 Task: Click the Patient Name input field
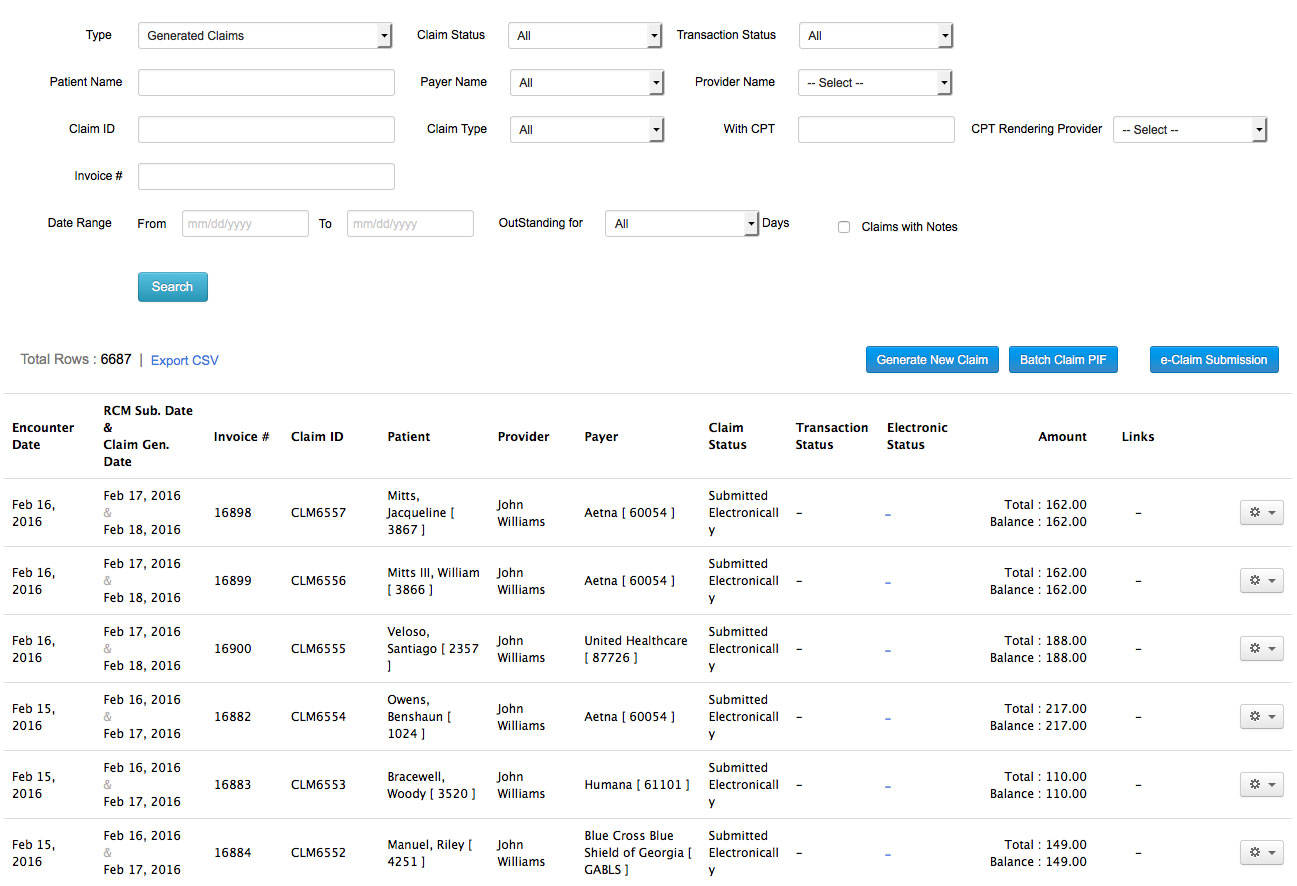click(266, 83)
